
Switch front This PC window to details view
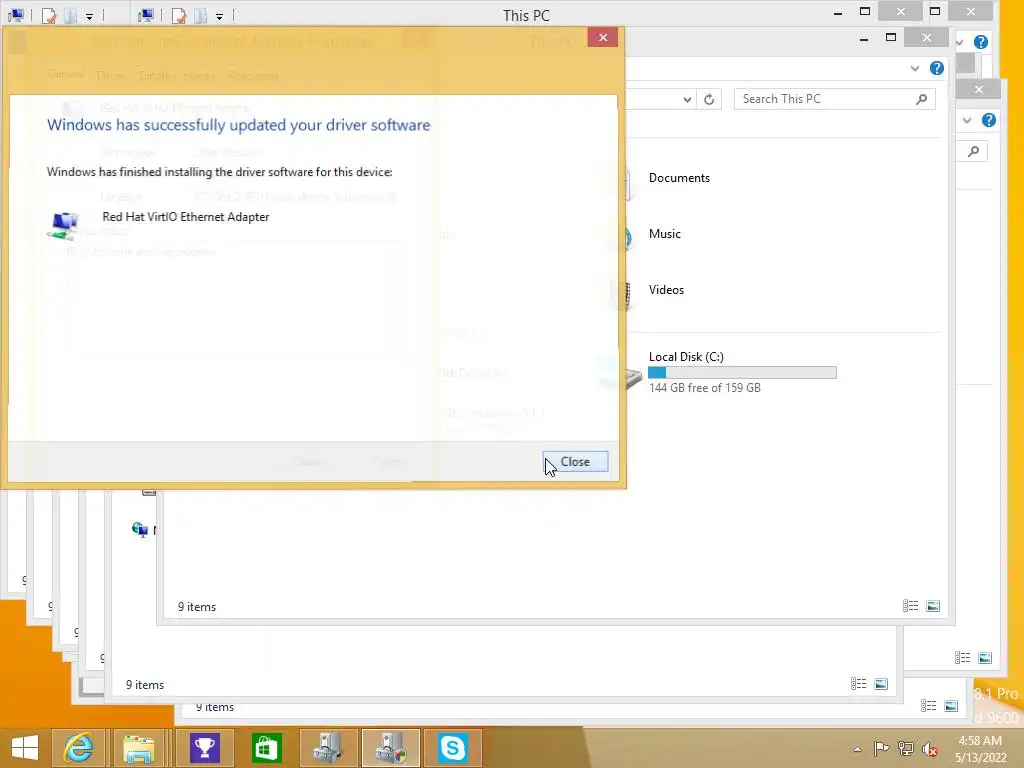(910, 606)
